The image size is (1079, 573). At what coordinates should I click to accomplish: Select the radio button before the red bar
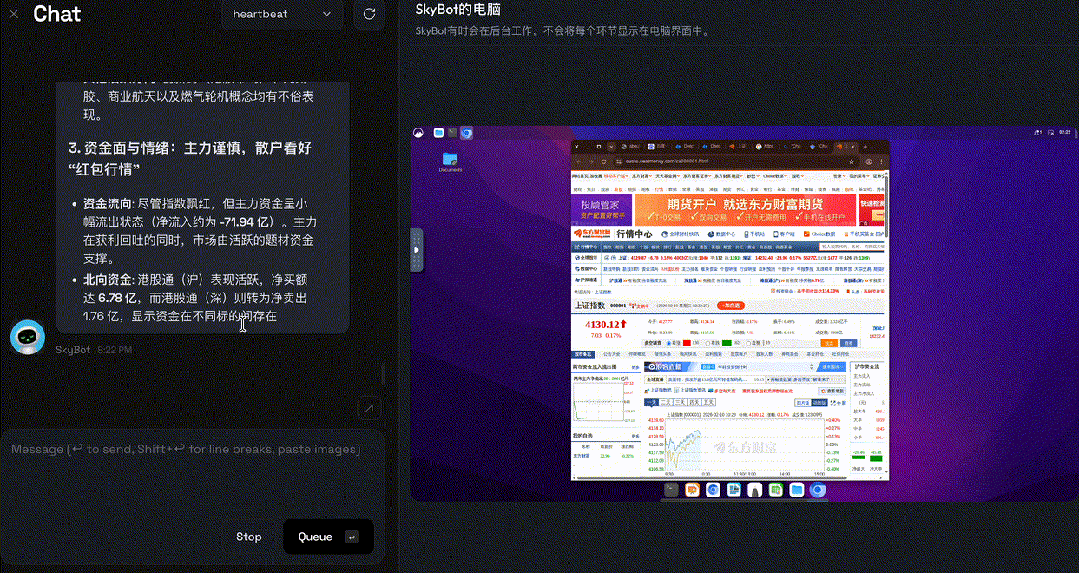point(669,343)
